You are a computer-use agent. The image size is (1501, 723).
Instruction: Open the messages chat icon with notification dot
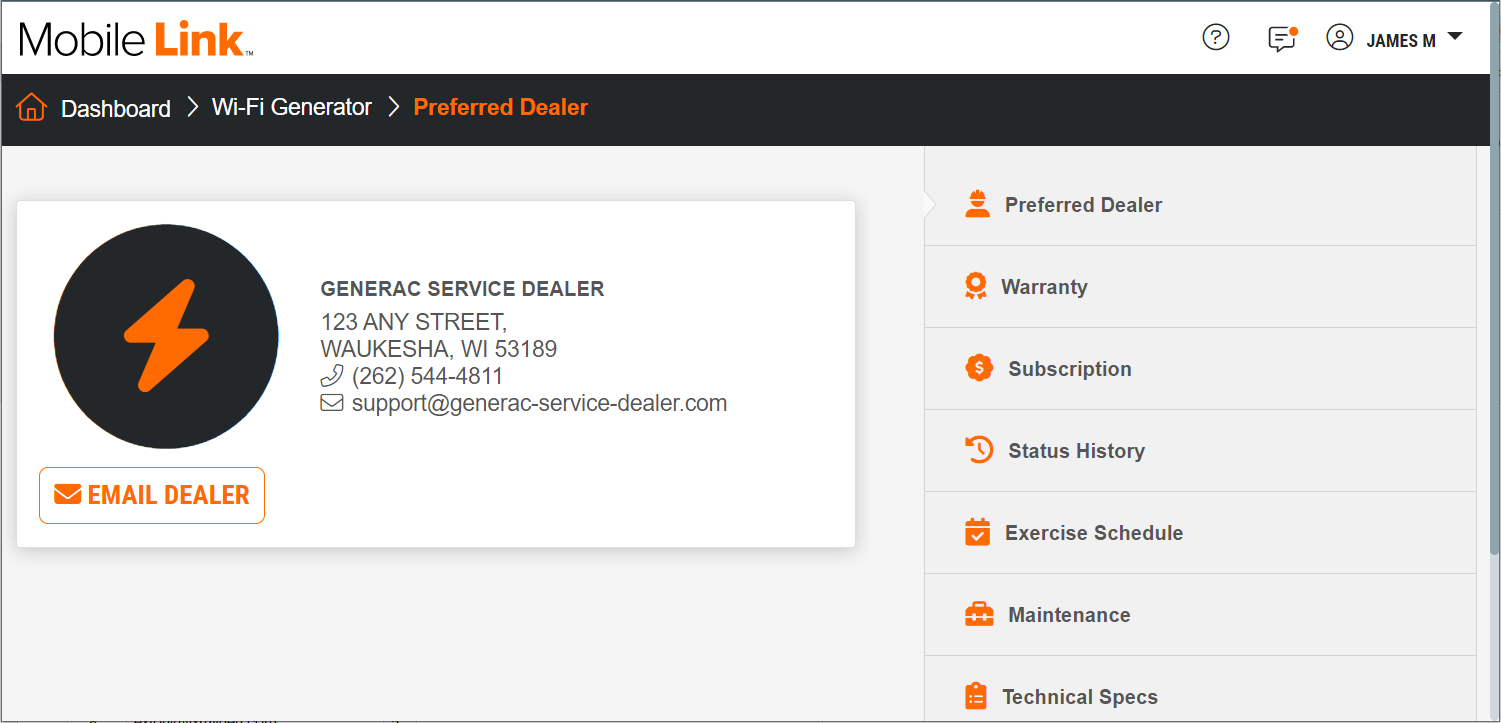point(1282,39)
